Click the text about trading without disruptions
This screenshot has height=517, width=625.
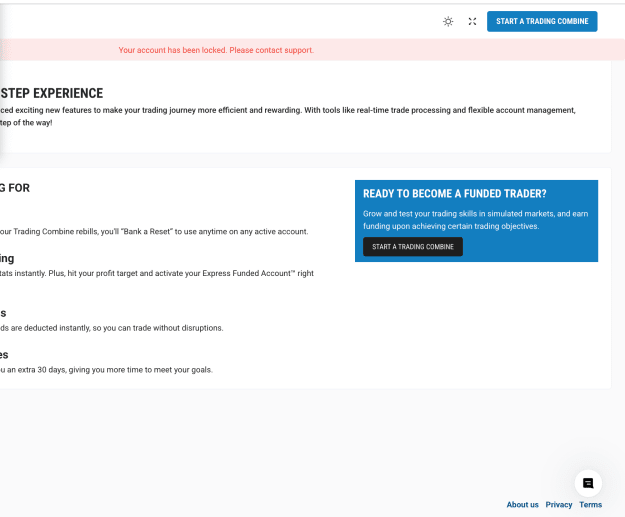coord(112,328)
